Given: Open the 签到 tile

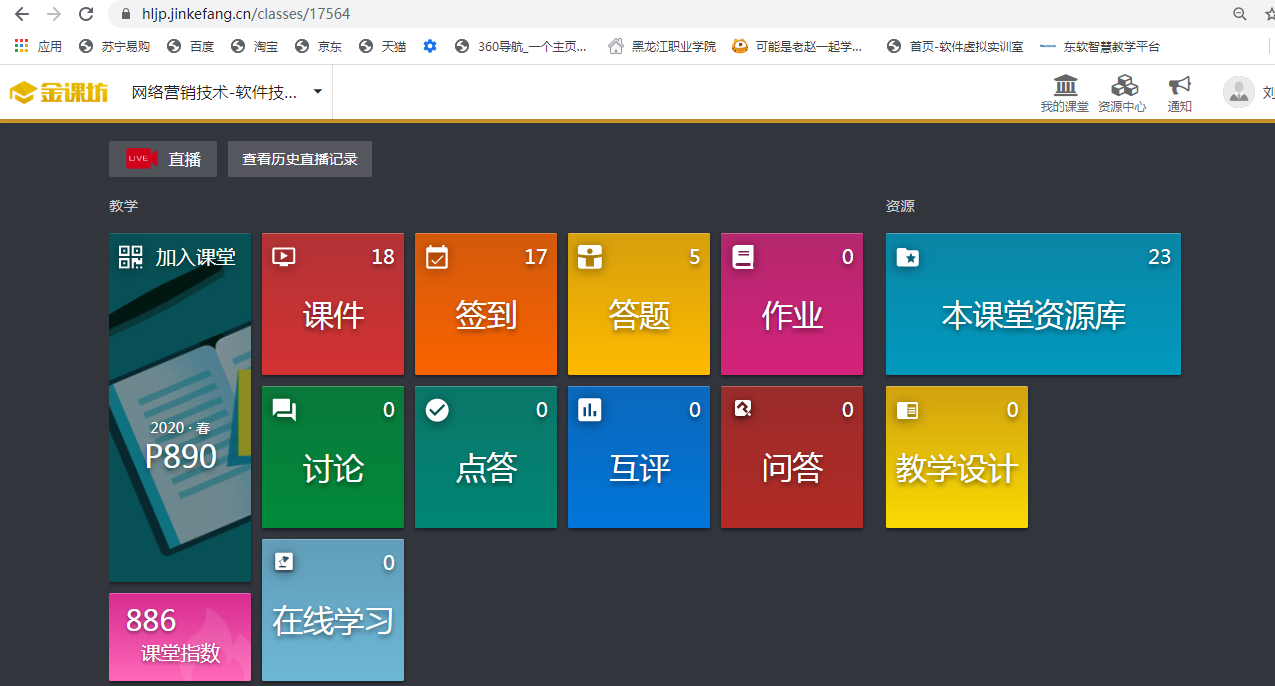Looking at the screenshot, I should [486, 304].
